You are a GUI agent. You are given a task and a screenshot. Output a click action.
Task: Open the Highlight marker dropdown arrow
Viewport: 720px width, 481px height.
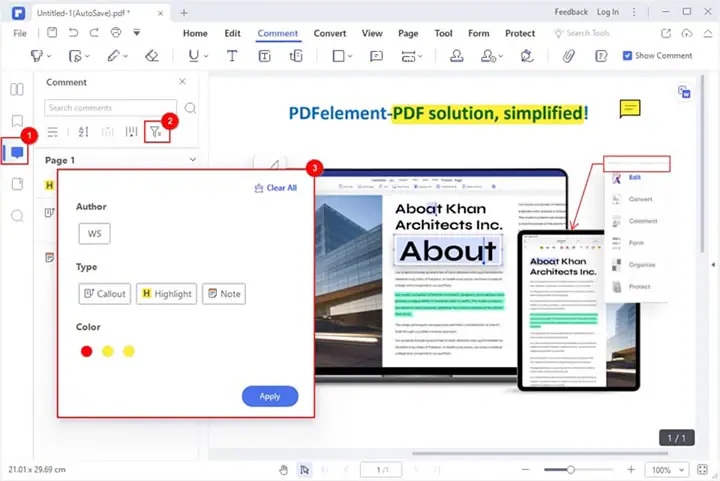click(x=49, y=56)
